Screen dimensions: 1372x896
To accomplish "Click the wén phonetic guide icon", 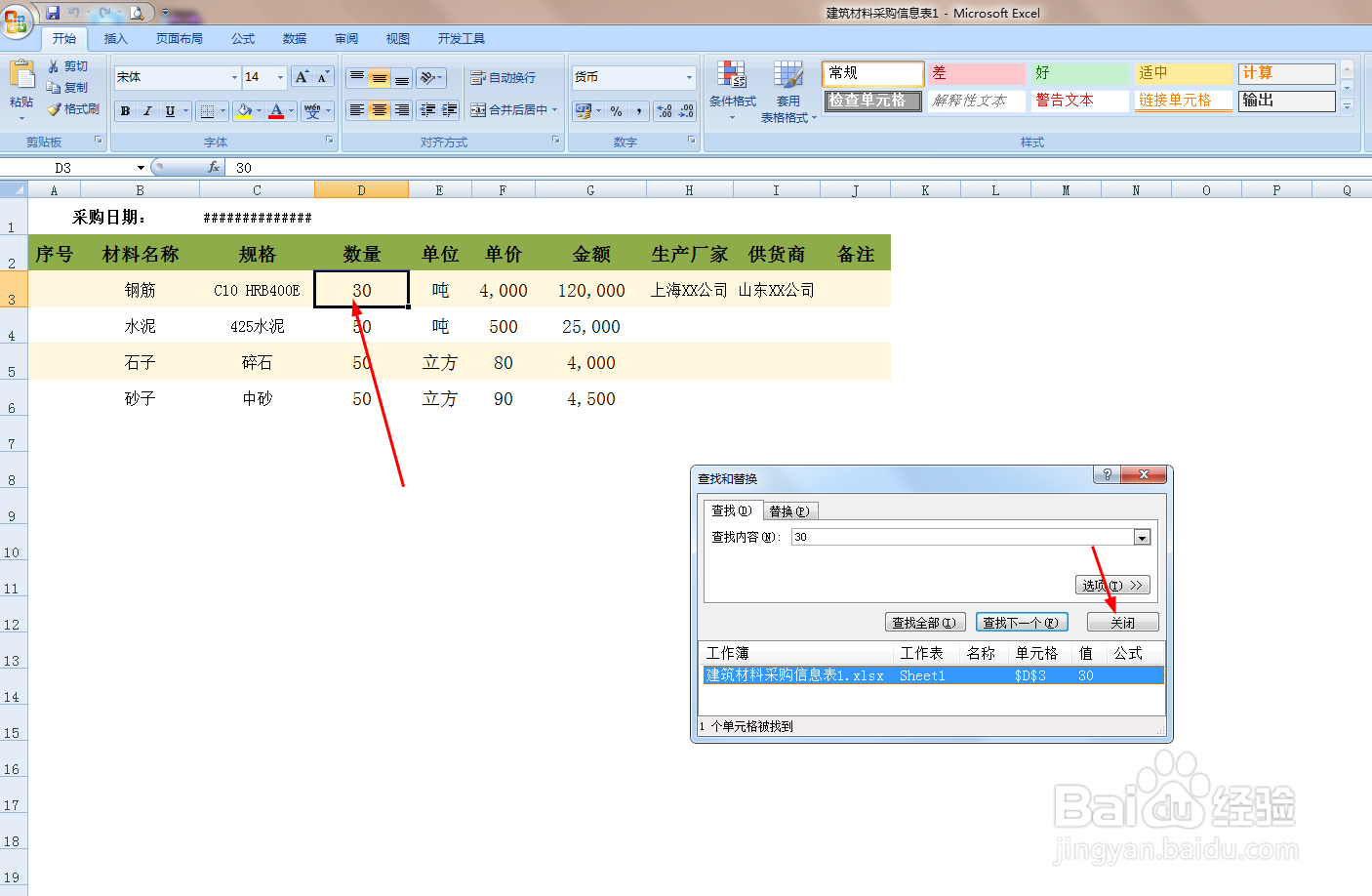I will tap(312, 111).
